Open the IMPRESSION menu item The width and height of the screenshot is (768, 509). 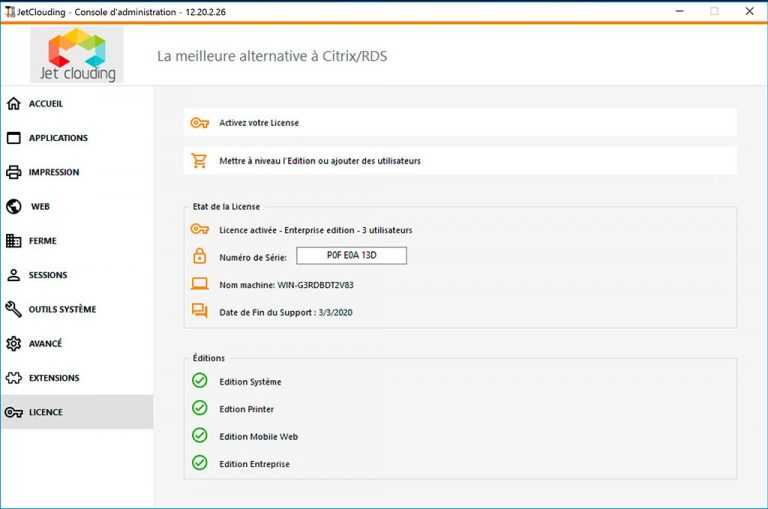[77, 172]
